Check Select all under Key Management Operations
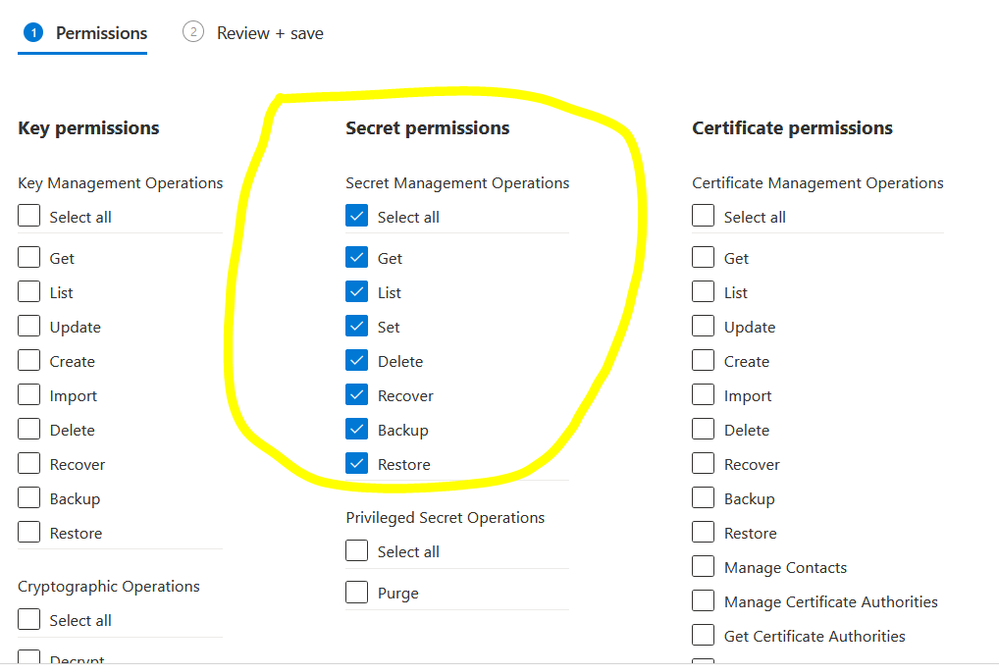The height and width of the screenshot is (667, 999). pos(30,217)
